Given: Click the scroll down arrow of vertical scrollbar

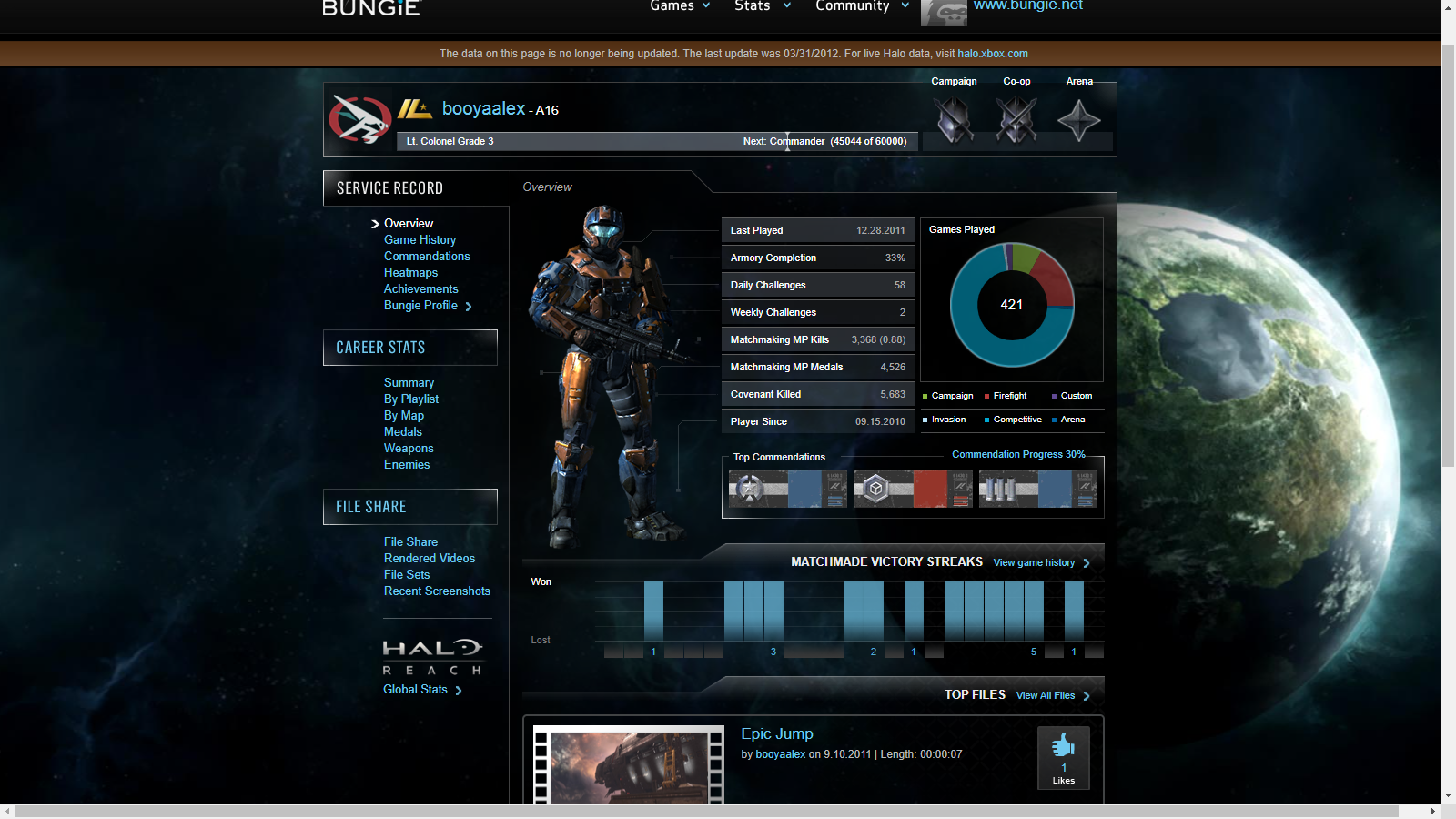Looking at the screenshot, I should (x=1448, y=795).
